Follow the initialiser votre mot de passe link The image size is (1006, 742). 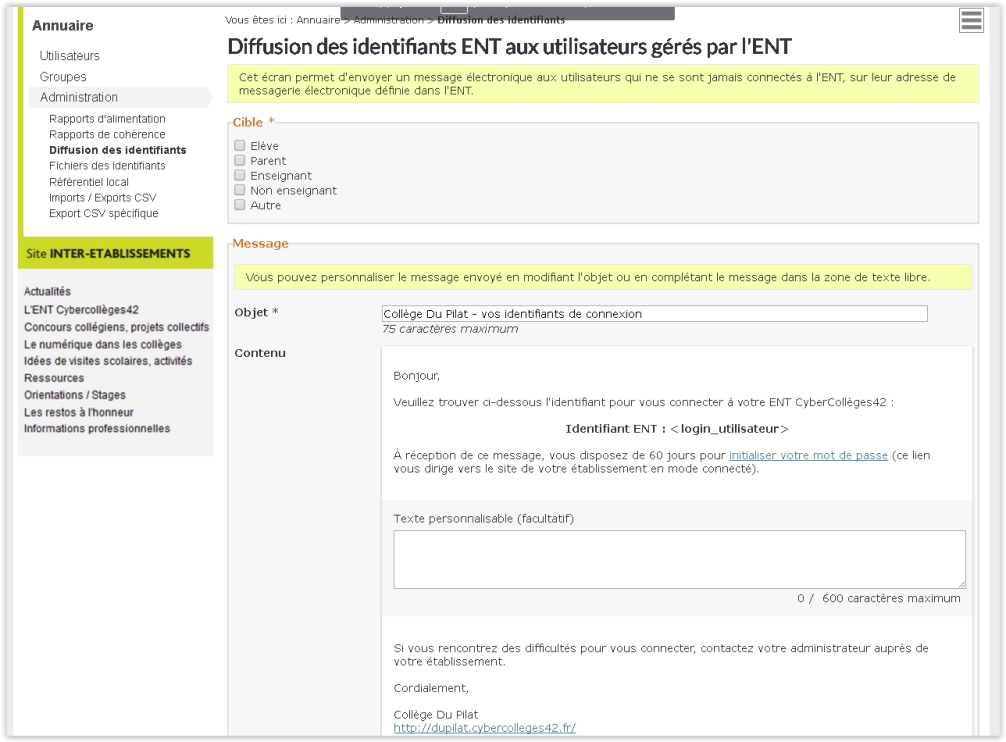point(808,455)
